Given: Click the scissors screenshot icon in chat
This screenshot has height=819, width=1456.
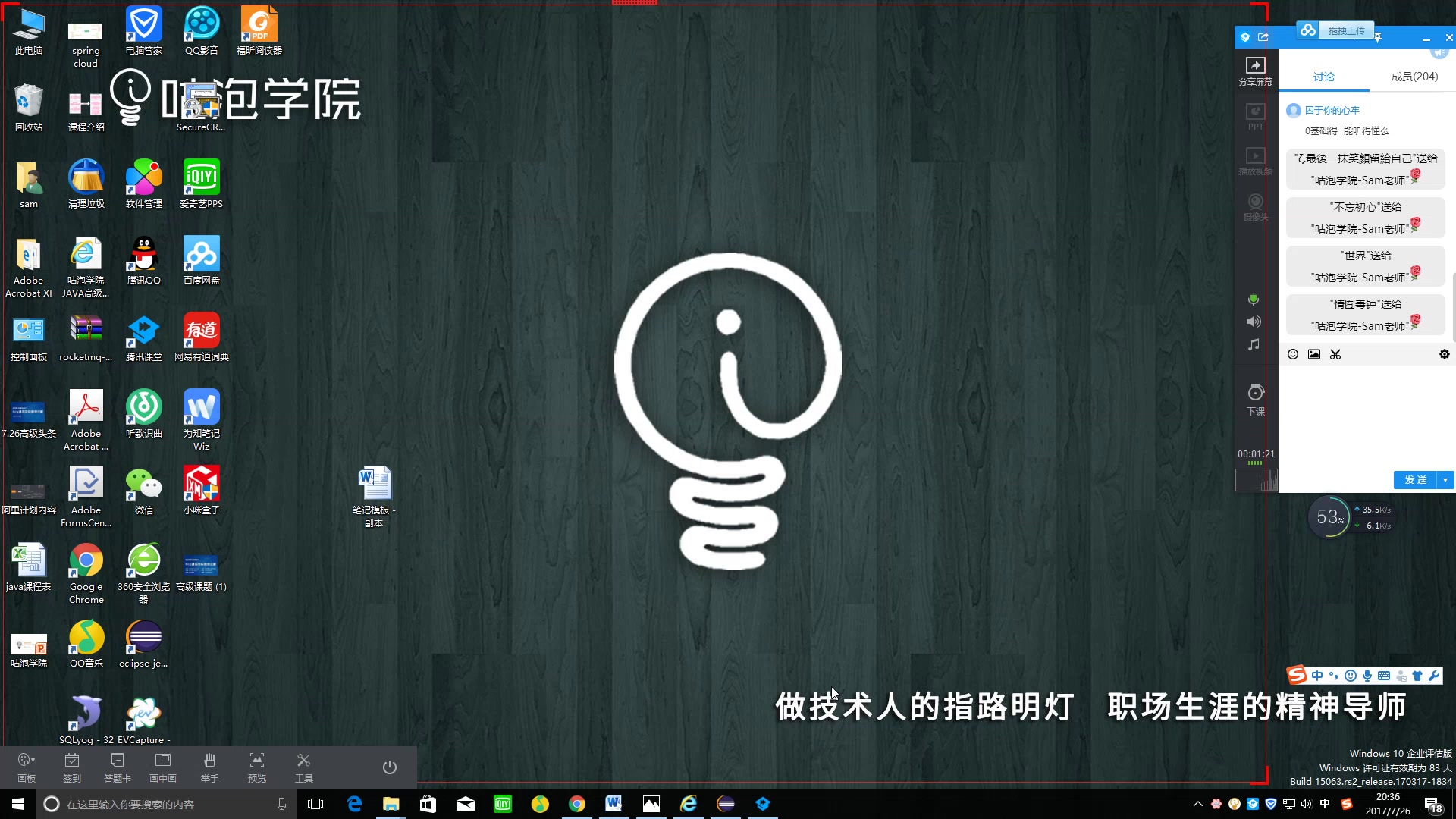Looking at the screenshot, I should coord(1335,354).
